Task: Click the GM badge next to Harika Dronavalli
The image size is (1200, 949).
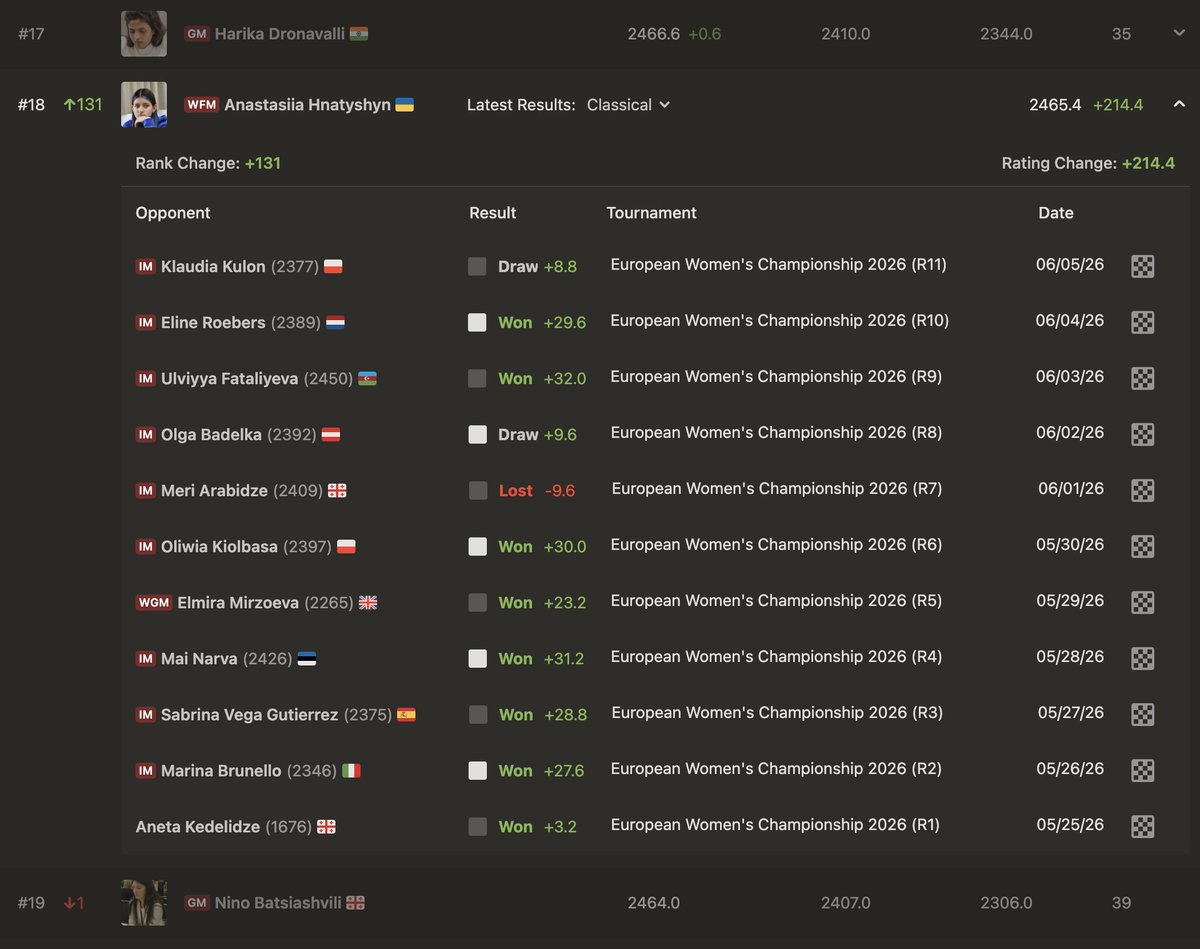Action: click(197, 34)
